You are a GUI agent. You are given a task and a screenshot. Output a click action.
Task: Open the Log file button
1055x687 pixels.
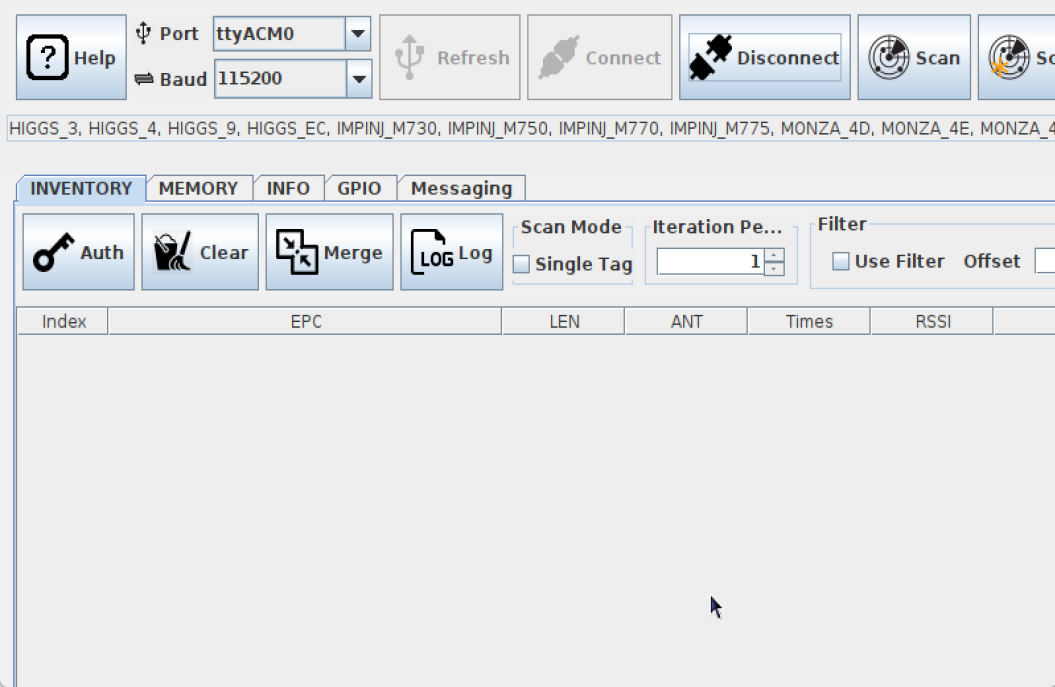(x=451, y=252)
